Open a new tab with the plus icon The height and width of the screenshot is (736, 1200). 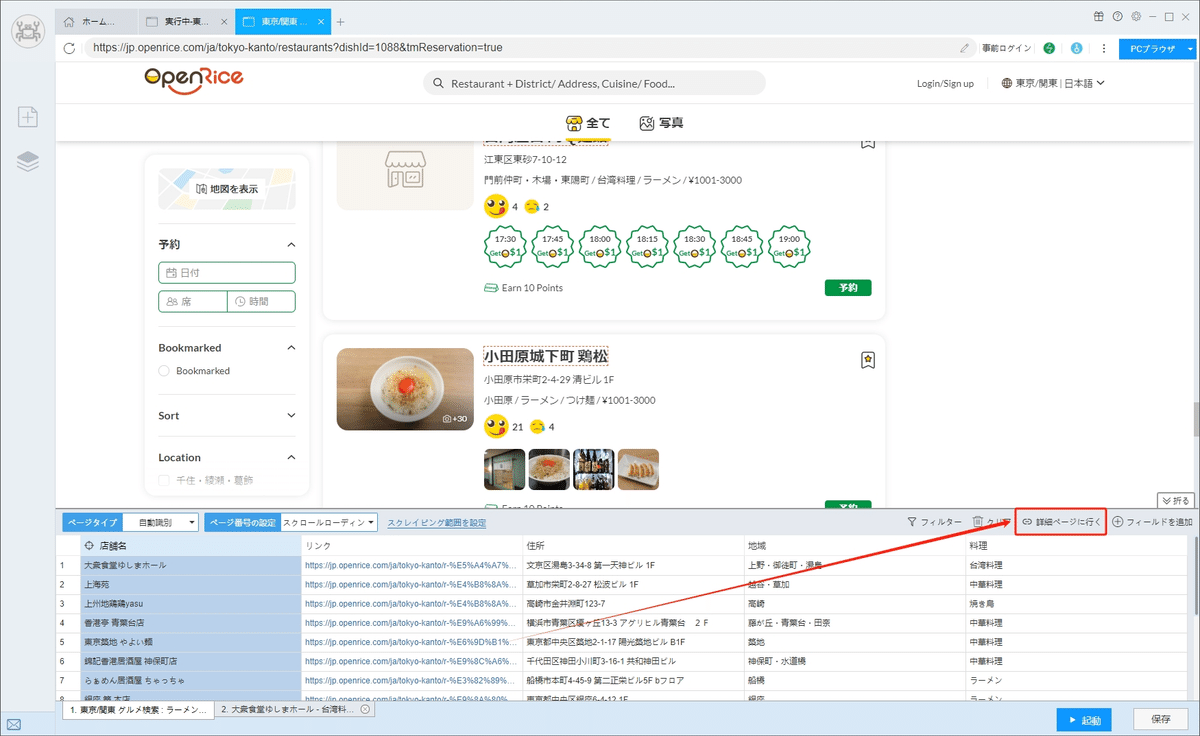(340, 21)
